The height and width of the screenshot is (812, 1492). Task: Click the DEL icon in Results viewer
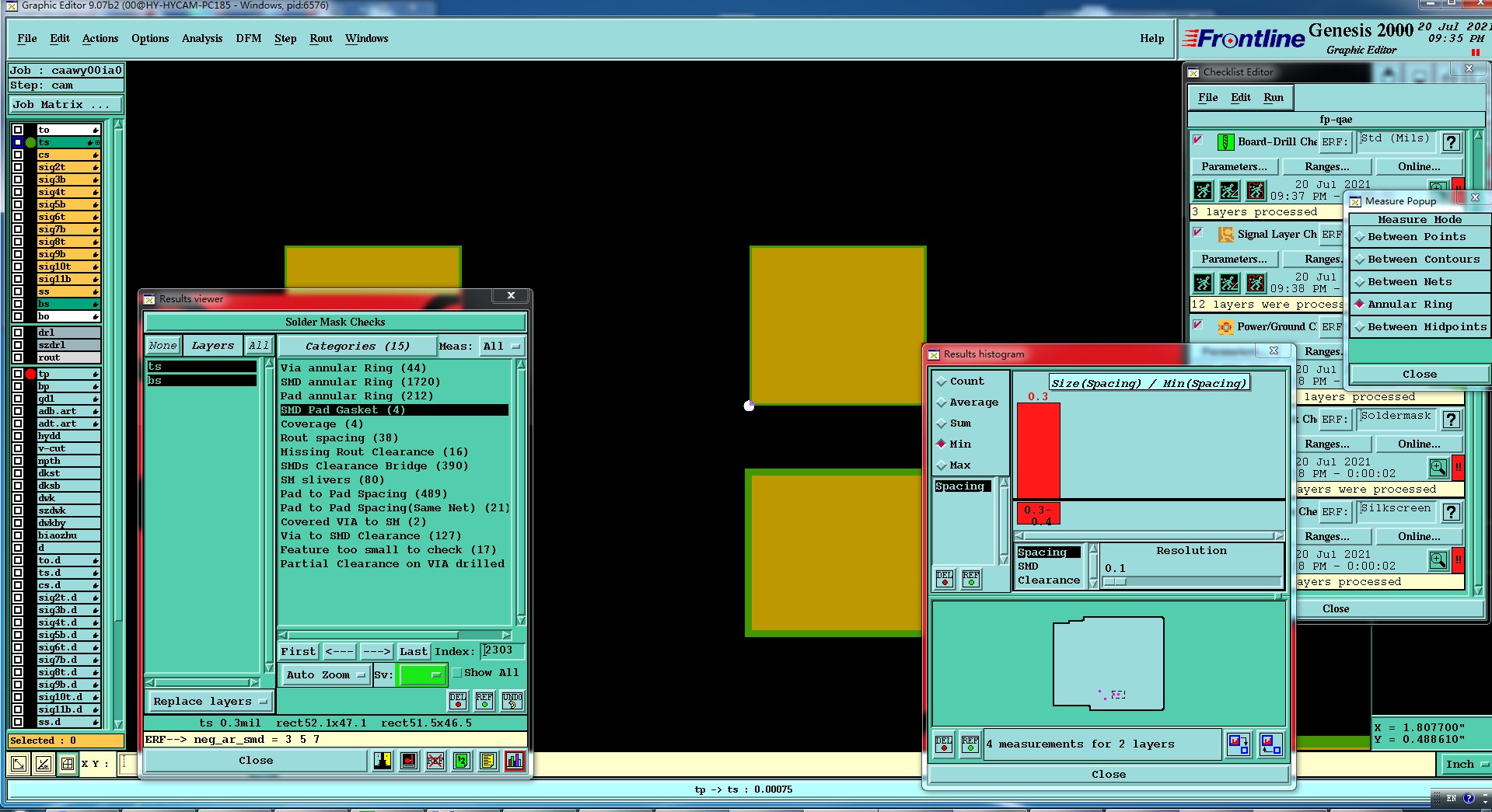458,700
